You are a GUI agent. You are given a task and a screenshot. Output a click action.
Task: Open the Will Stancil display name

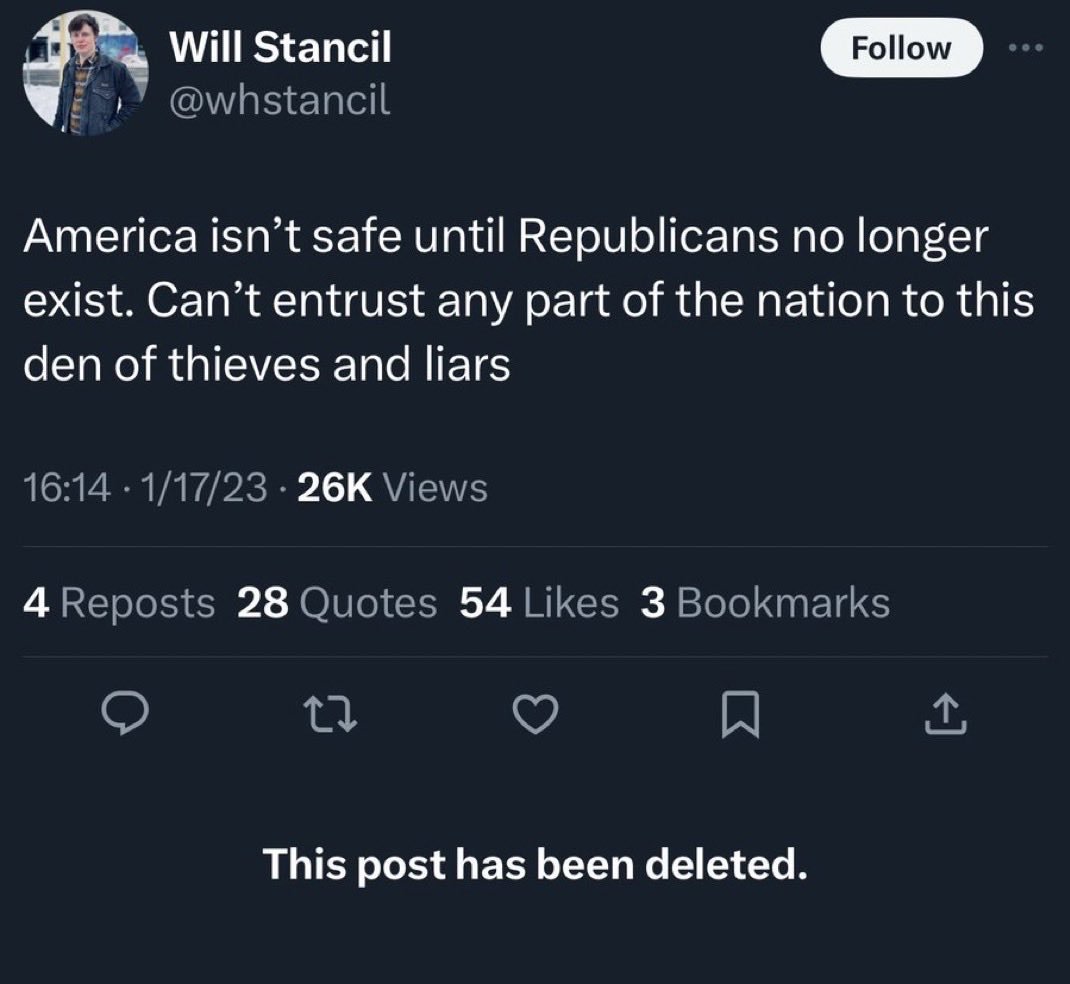pyautogui.click(x=280, y=47)
